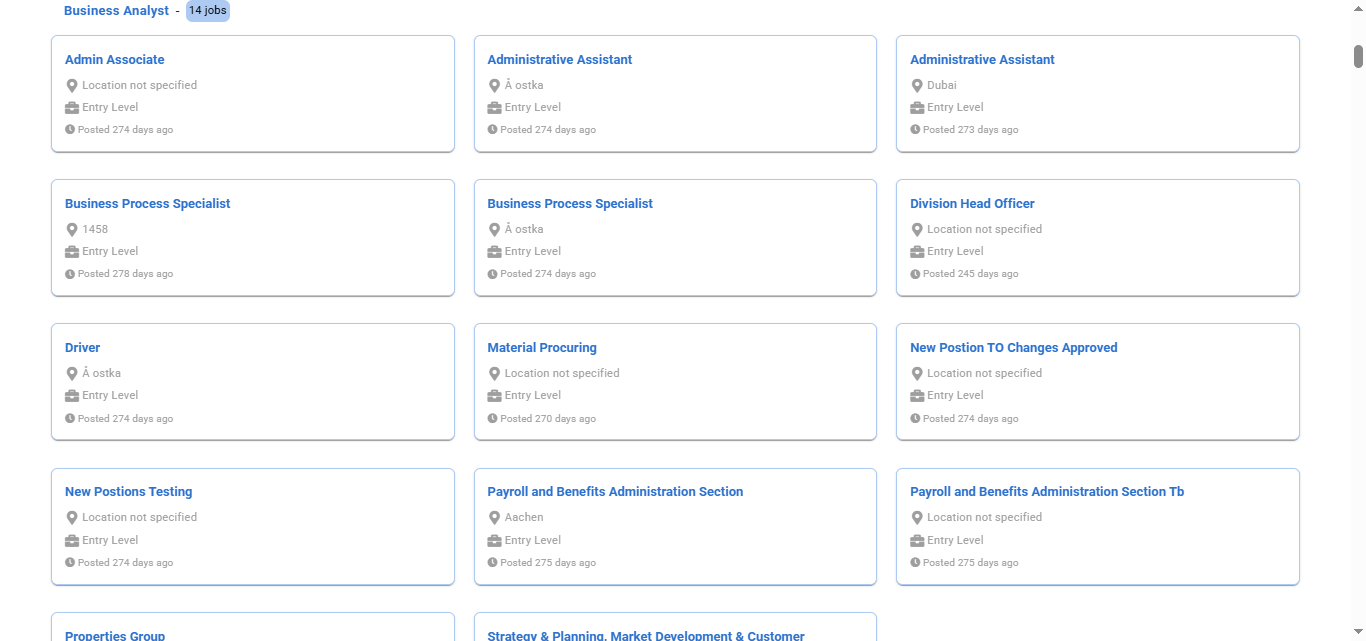Click clock icon in Driver job card

[70, 419]
